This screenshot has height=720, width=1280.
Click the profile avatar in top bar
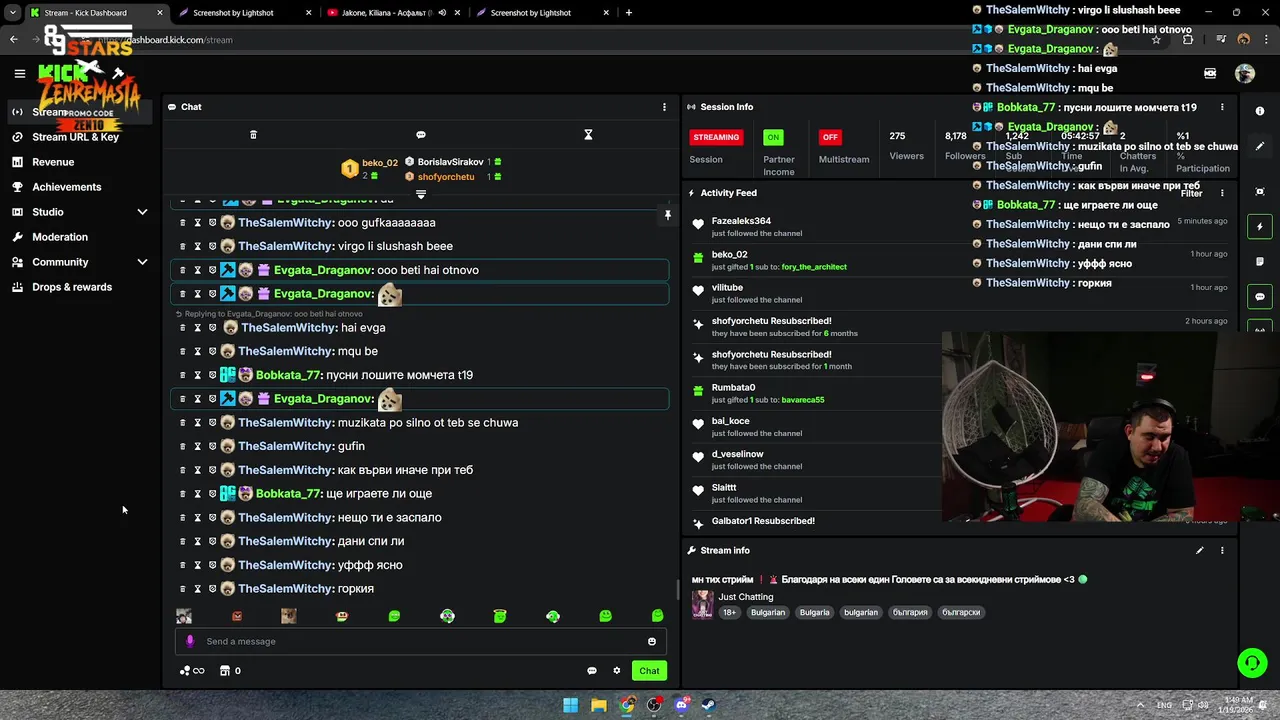pyautogui.click(x=1245, y=73)
